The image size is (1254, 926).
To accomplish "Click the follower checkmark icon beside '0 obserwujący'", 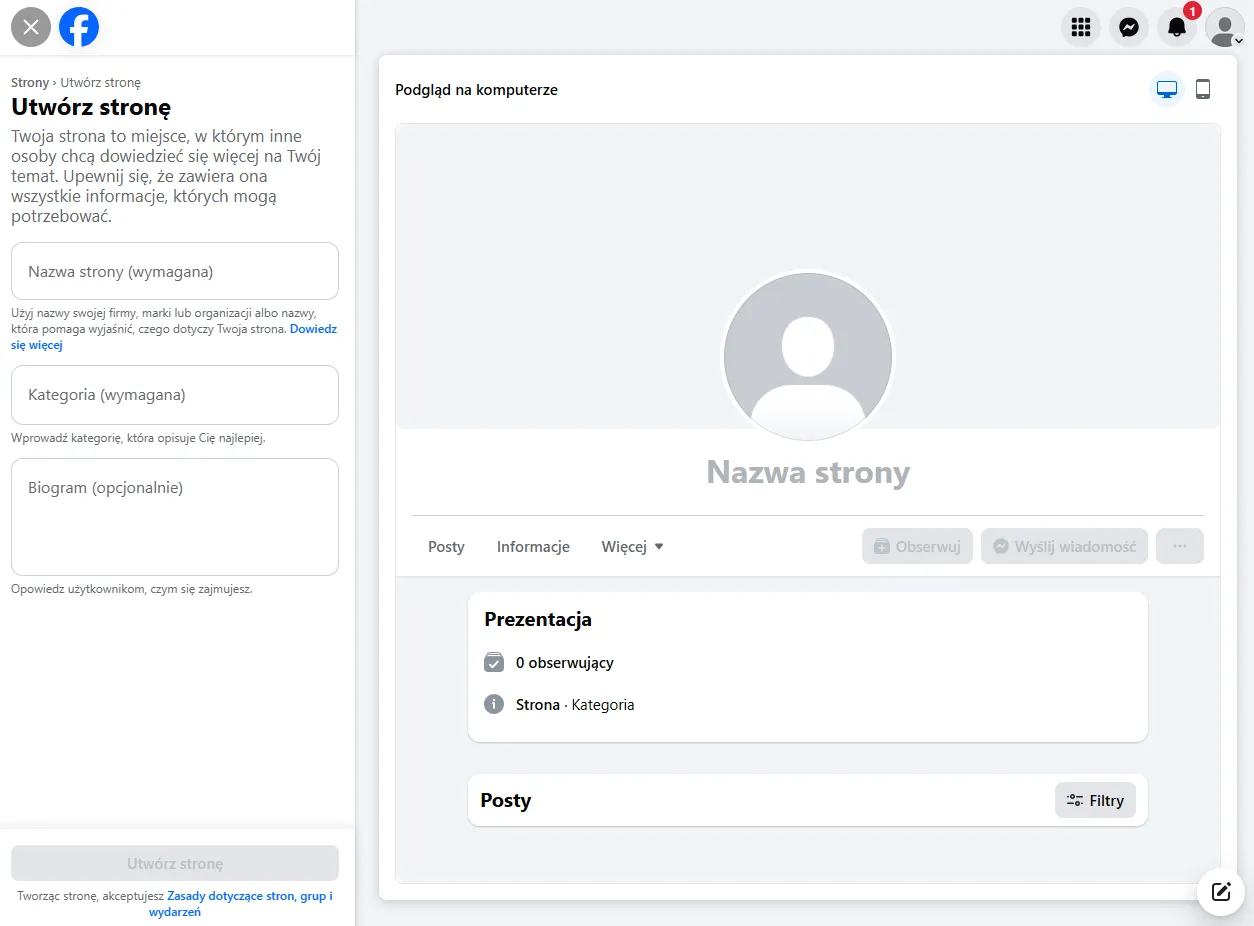I will coord(493,662).
